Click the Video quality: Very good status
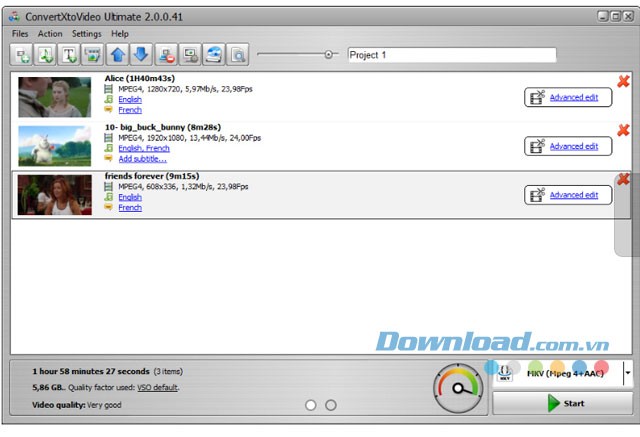This screenshot has width=640, height=437. coord(77,405)
